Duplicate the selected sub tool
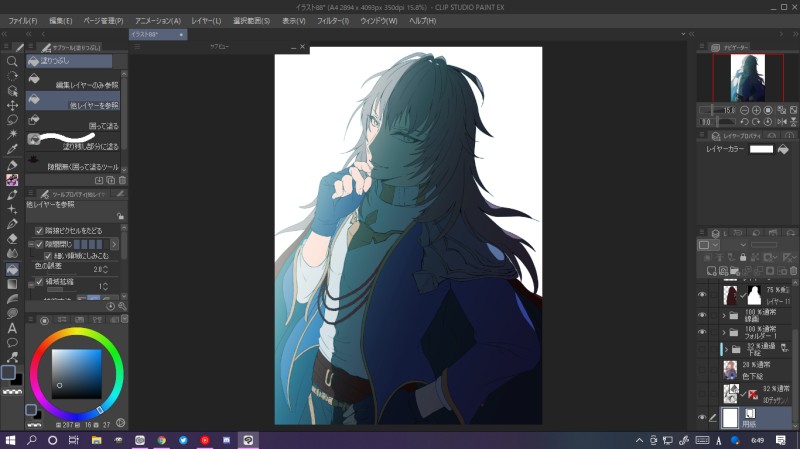The image size is (800, 449). (111, 180)
